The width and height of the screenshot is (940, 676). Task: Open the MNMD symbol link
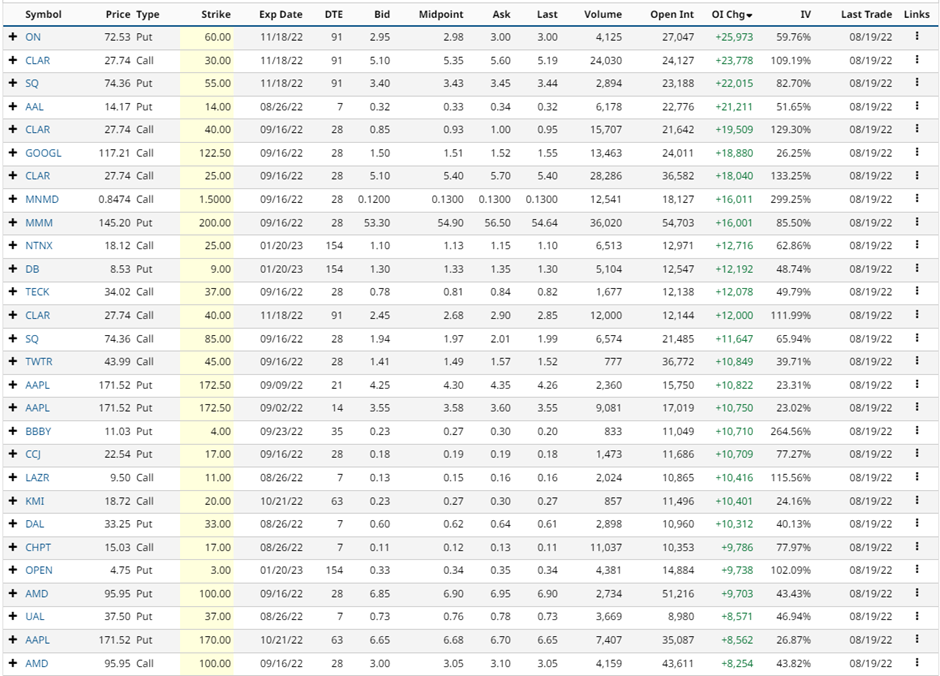pos(42,199)
